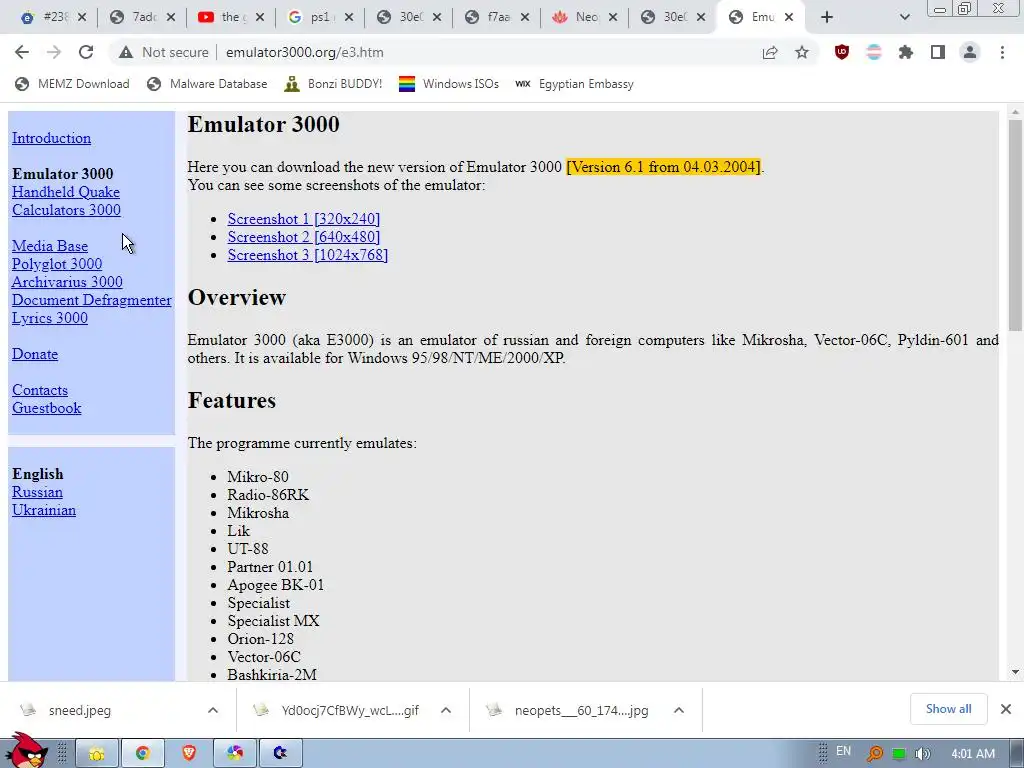The image size is (1024, 768).
Task: Open the Handheld Quake link
Action: point(66,192)
